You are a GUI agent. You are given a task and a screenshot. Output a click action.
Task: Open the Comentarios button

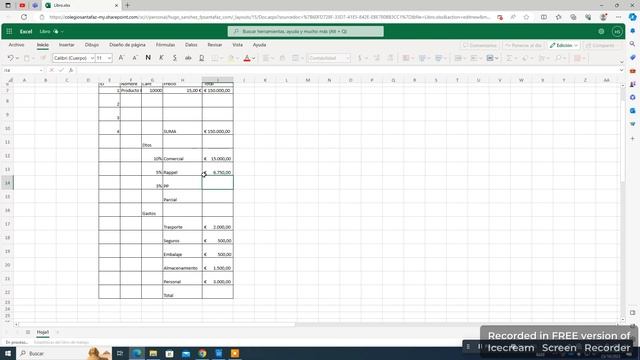coord(480,45)
